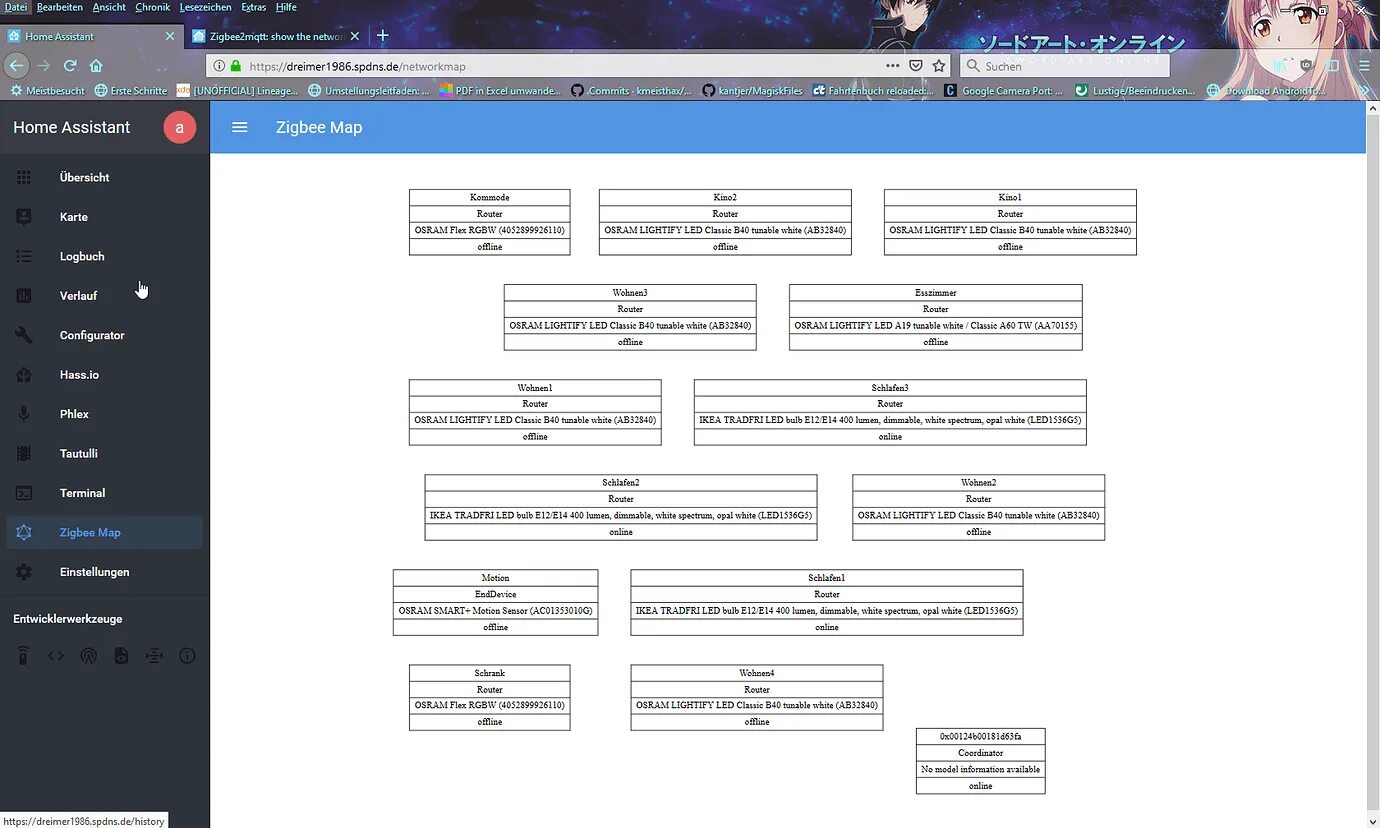Open the Fahrtenbuch reloaded bookmark
This screenshot has height=828, width=1380.
tap(873, 91)
